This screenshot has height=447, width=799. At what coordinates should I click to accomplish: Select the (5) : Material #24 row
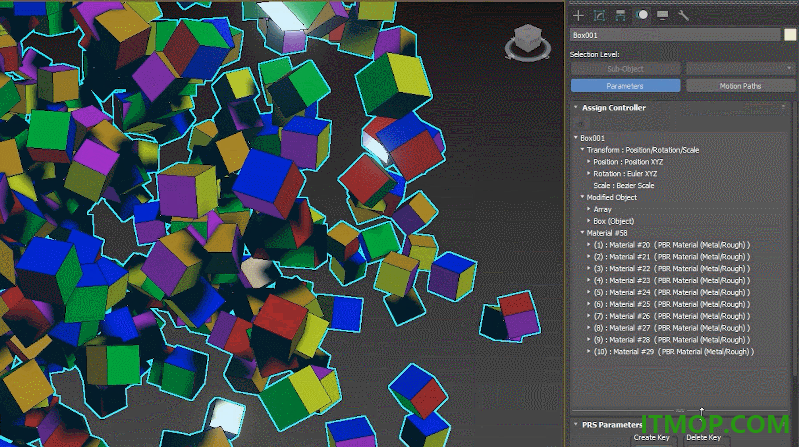672,293
